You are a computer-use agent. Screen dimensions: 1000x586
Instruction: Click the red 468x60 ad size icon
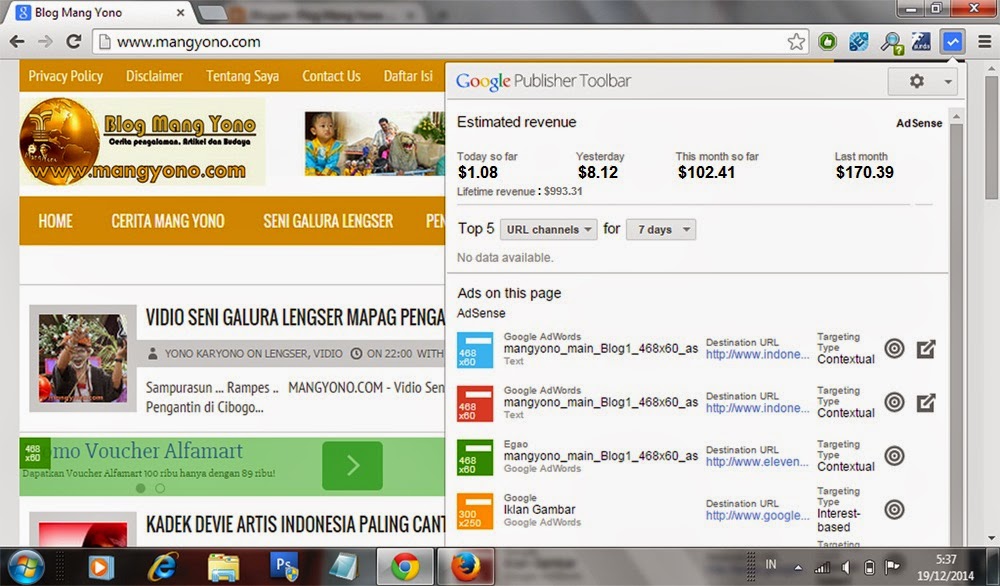tap(474, 404)
